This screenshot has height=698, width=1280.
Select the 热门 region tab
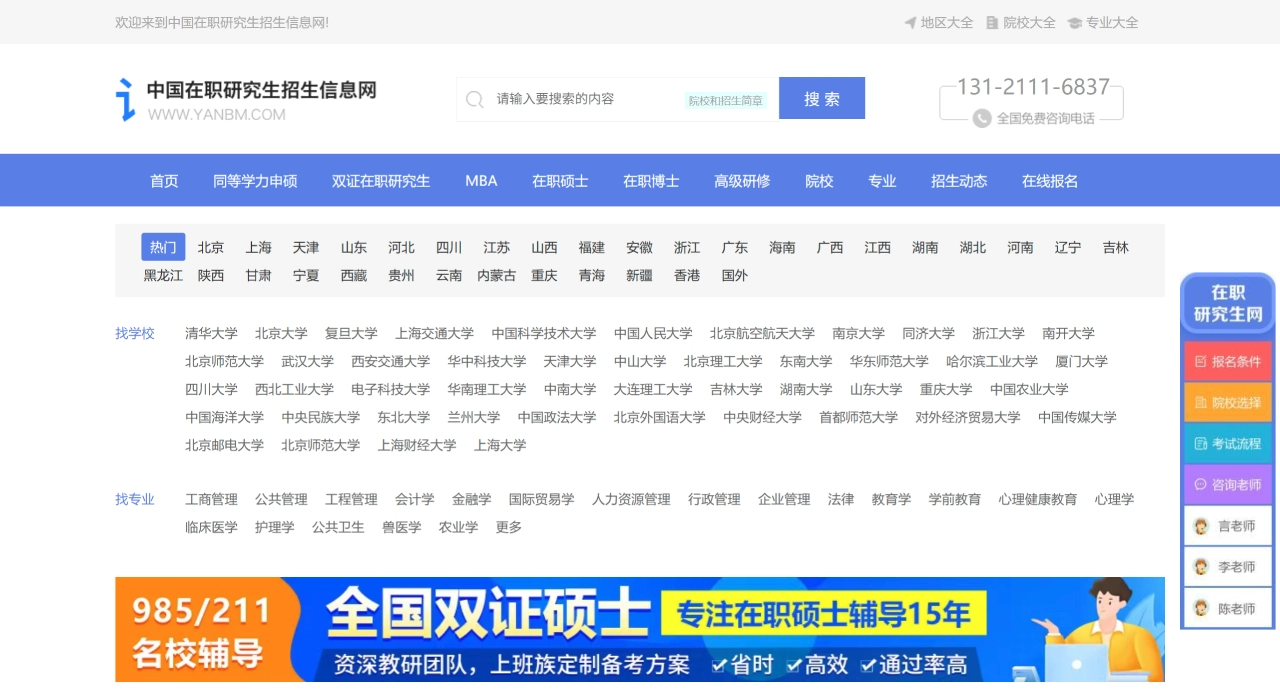[163, 247]
